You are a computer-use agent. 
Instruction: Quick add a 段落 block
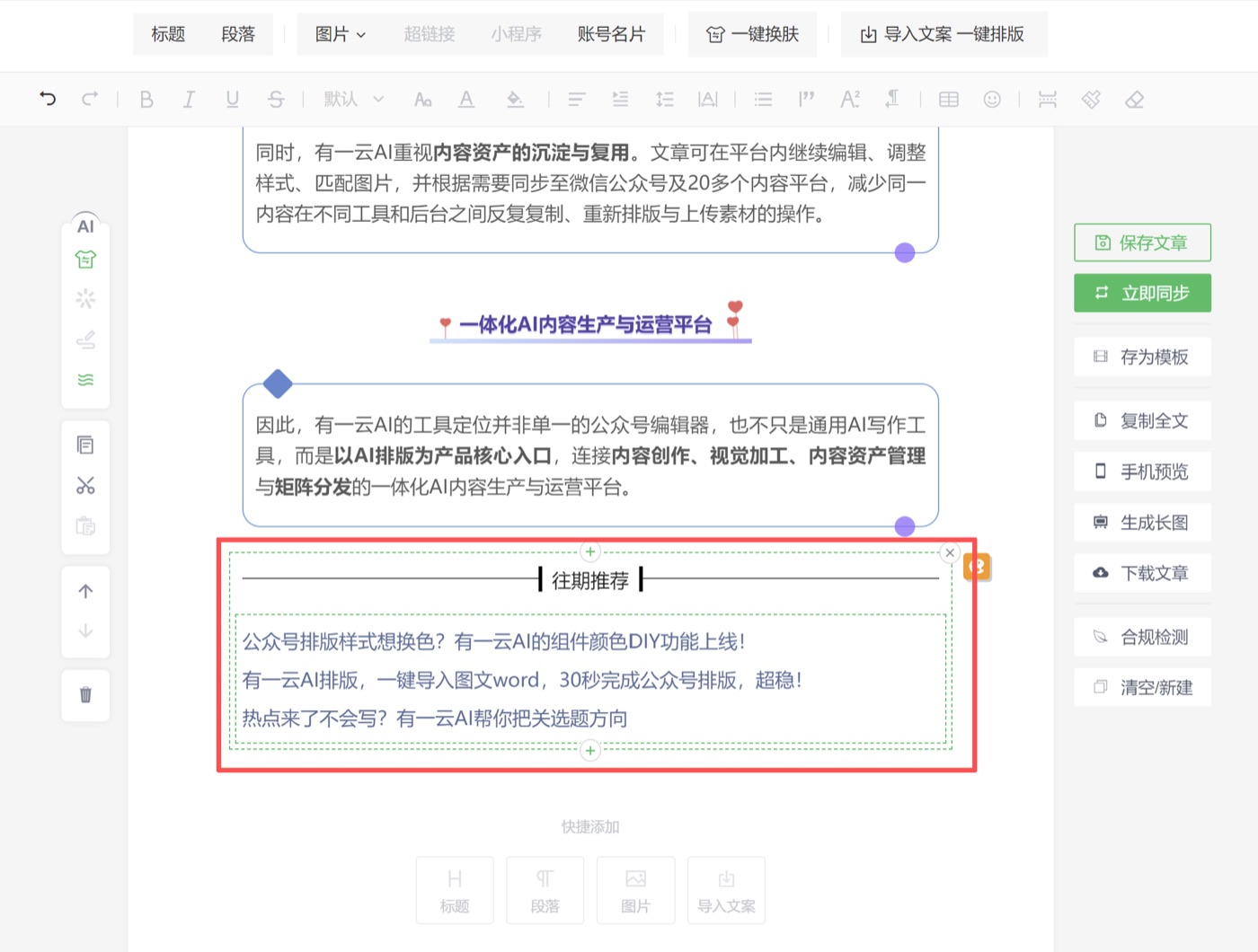point(545,890)
